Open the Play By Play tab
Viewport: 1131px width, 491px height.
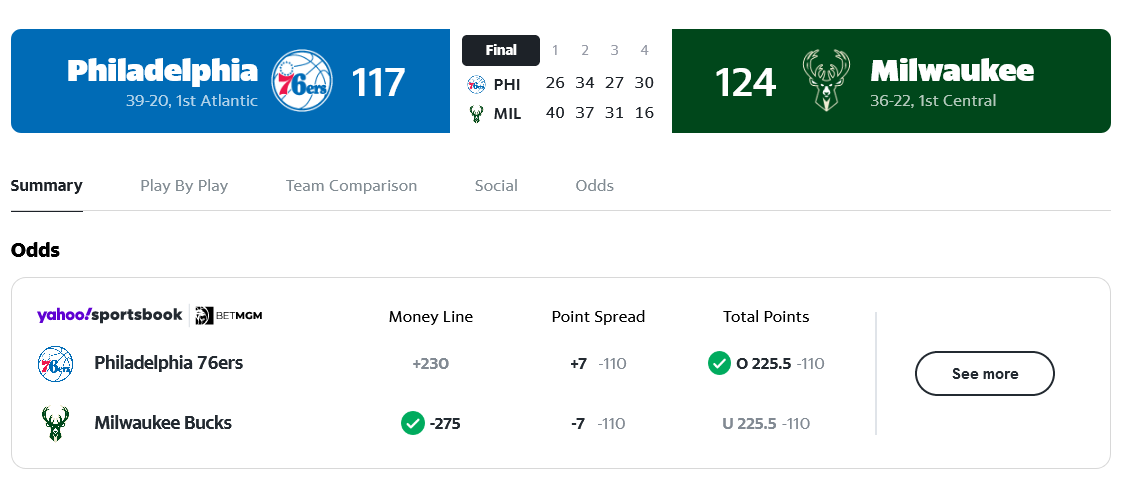click(x=184, y=186)
